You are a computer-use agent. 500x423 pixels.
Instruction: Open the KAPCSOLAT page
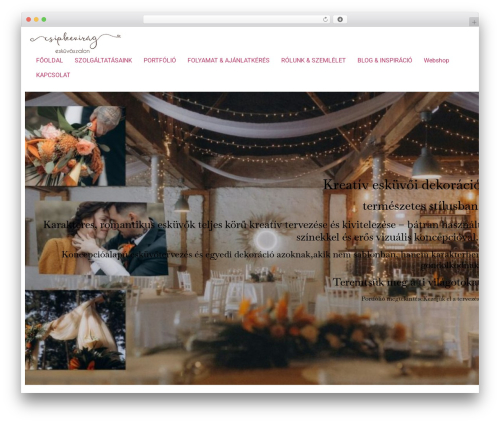tap(53, 75)
